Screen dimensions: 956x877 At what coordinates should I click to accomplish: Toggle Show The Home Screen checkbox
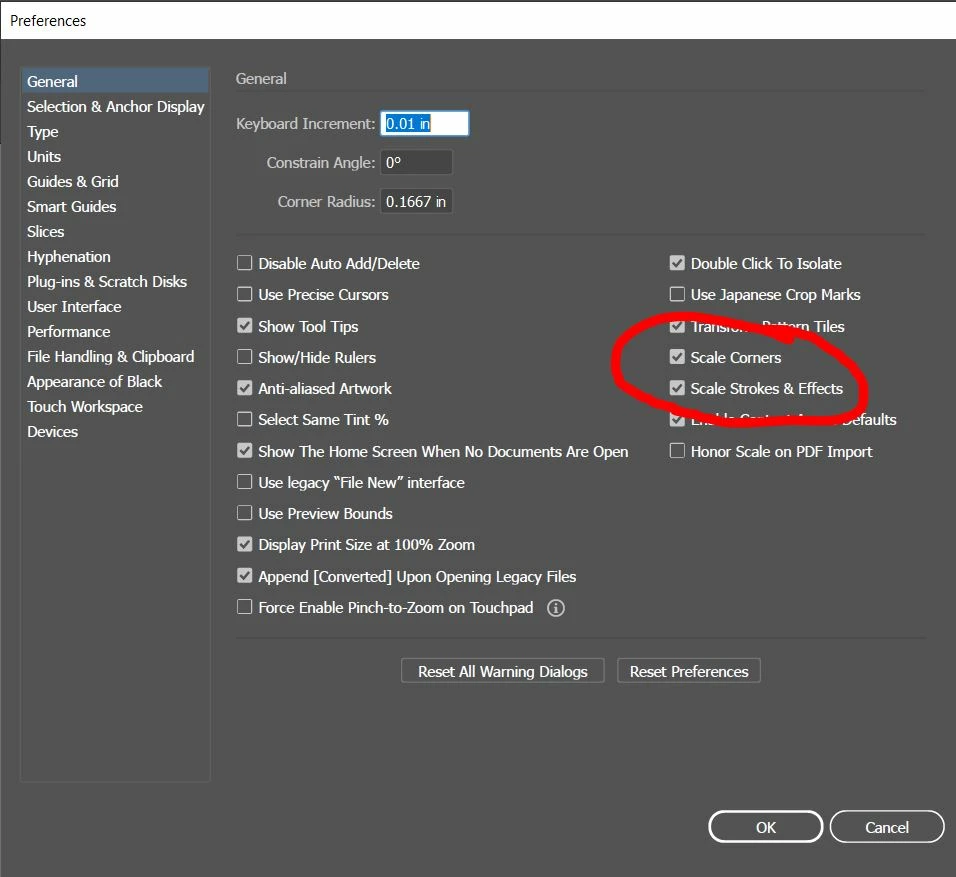tap(244, 451)
